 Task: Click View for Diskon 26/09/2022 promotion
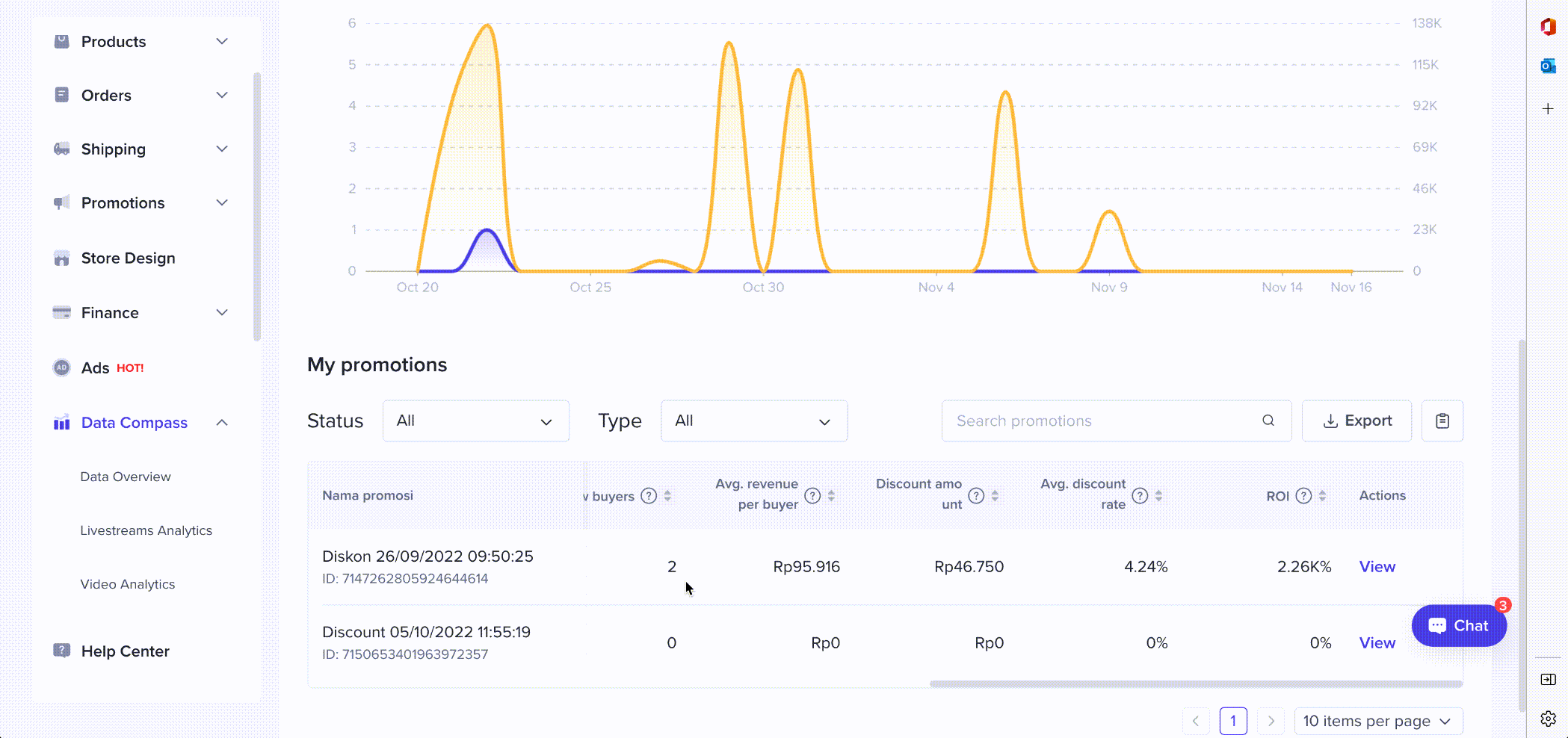1377,567
